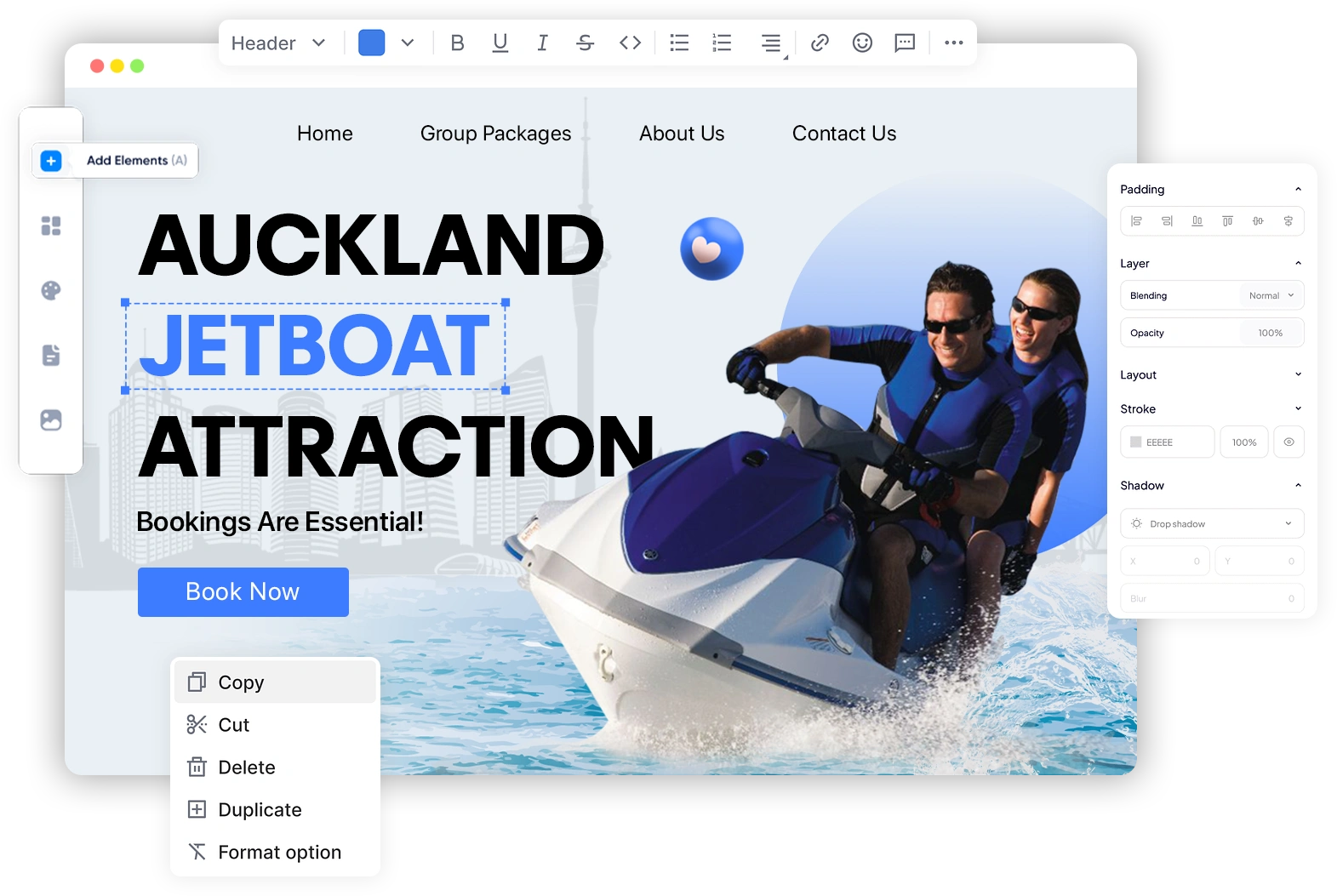Insert code block with brackets icon
The height and width of the screenshot is (896, 1337).
630,43
